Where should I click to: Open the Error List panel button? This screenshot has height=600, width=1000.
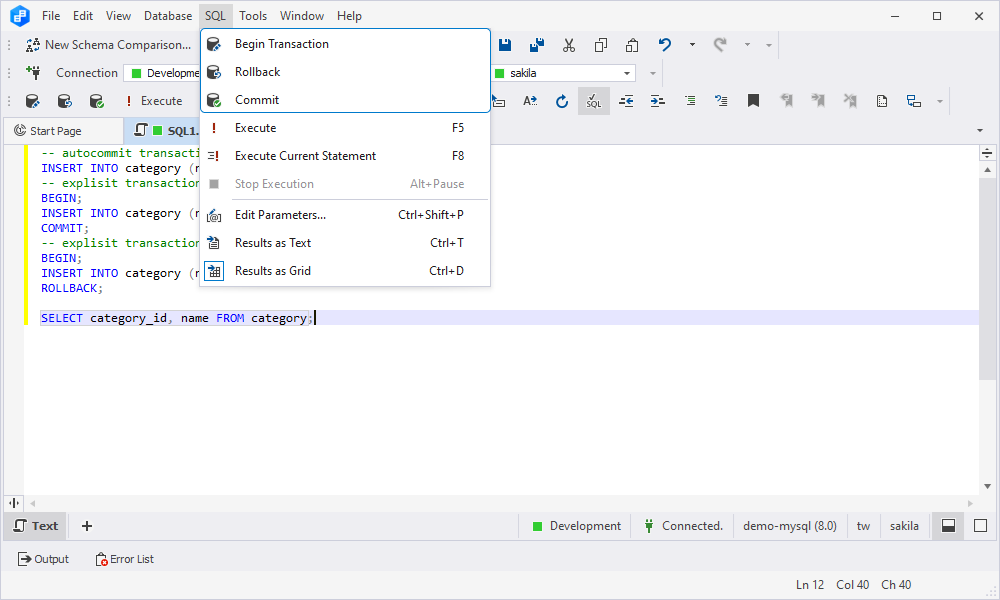(x=125, y=559)
